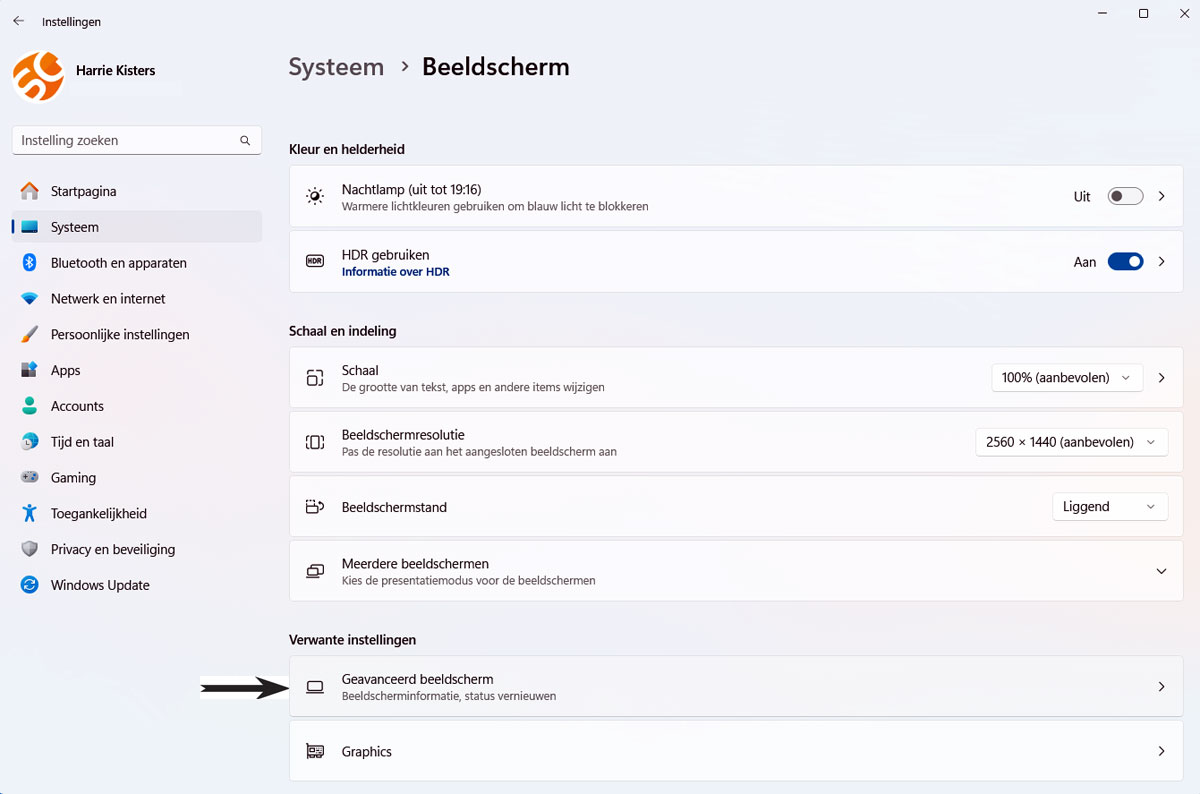Image resolution: width=1200 pixels, height=794 pixels.
Task: Open the Informatie over HDR link
Action: (x=396, y=271)
